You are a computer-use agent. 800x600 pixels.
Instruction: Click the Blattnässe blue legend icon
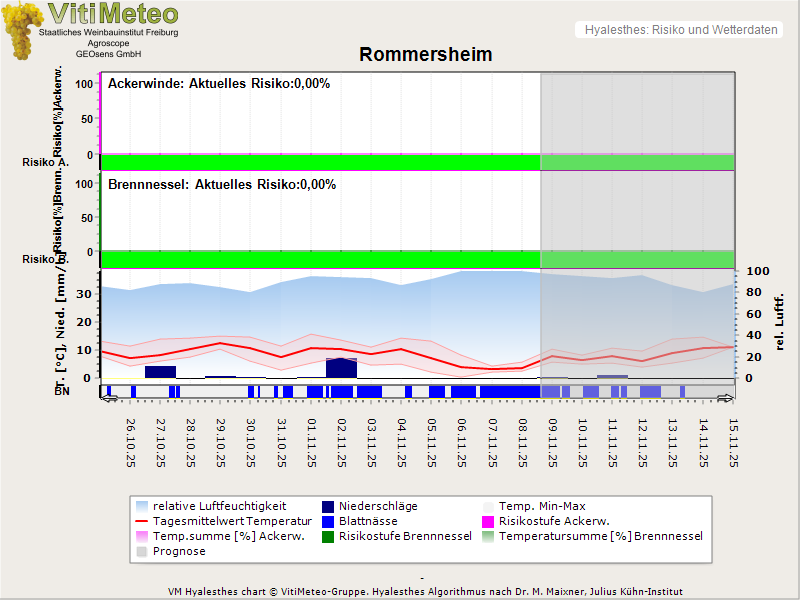click(x=329, y=522)
